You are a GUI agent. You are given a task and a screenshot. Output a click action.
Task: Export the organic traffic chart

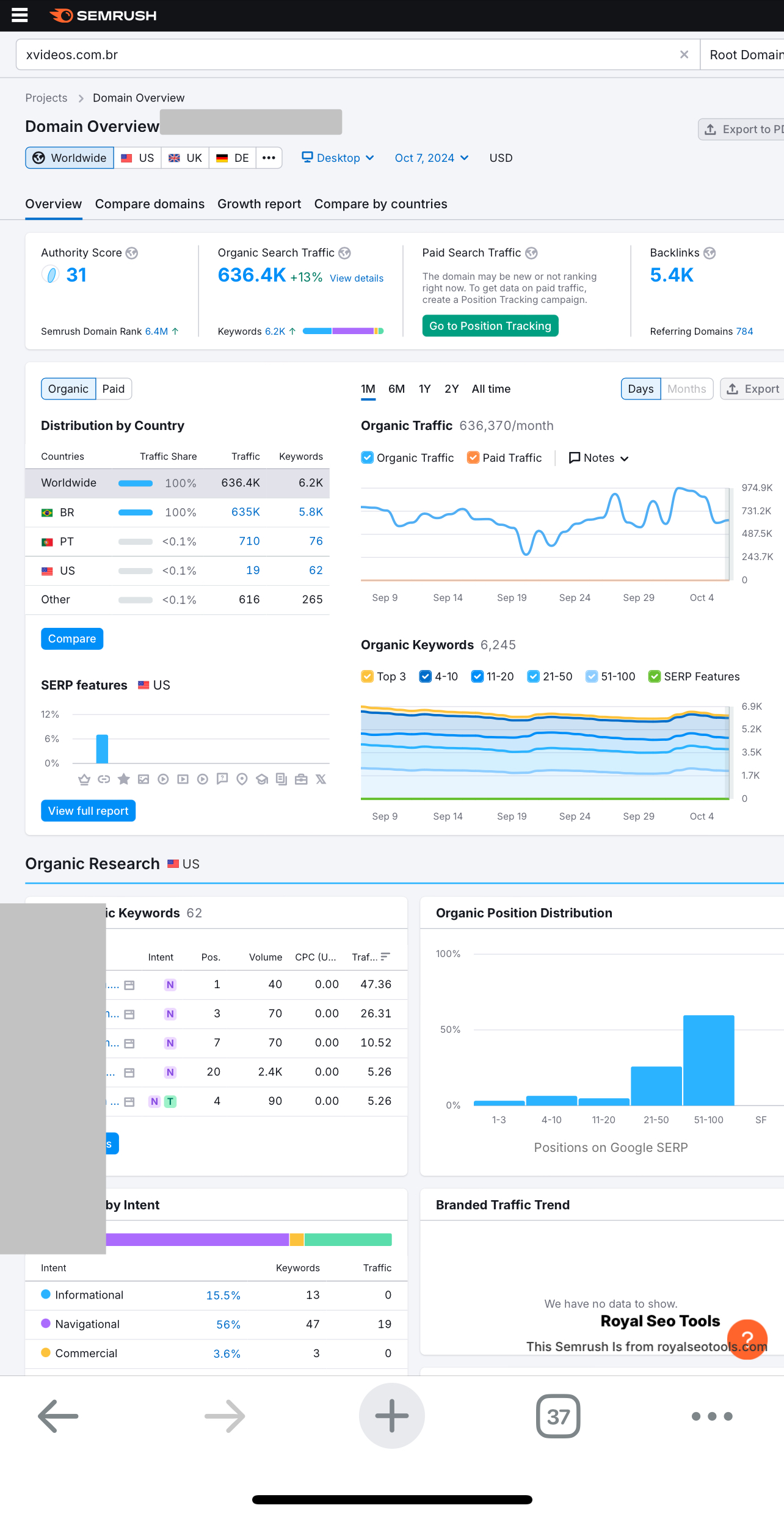point(752,389)
